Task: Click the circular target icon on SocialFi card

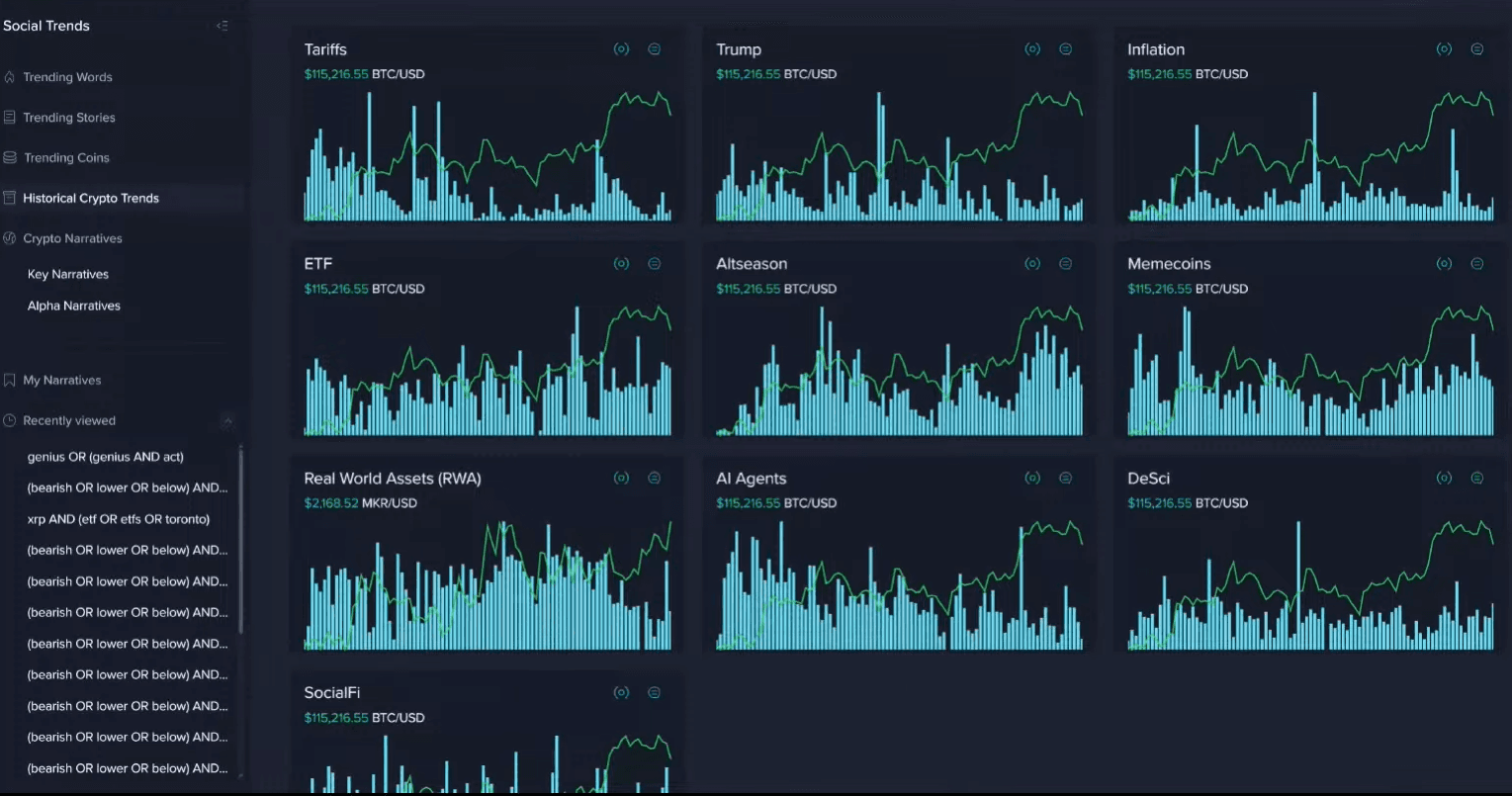Action: click(x=621, y=693)
